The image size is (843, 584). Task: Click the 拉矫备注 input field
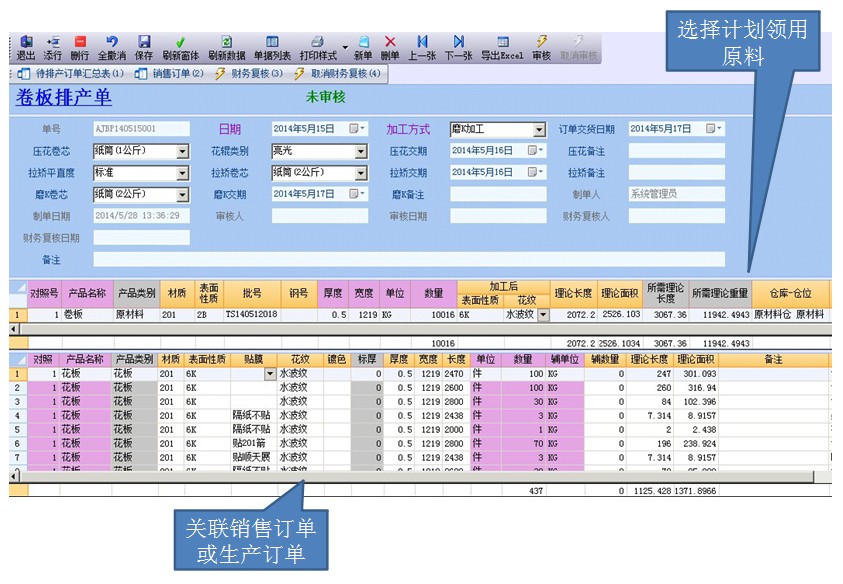[x=677, y=172]
